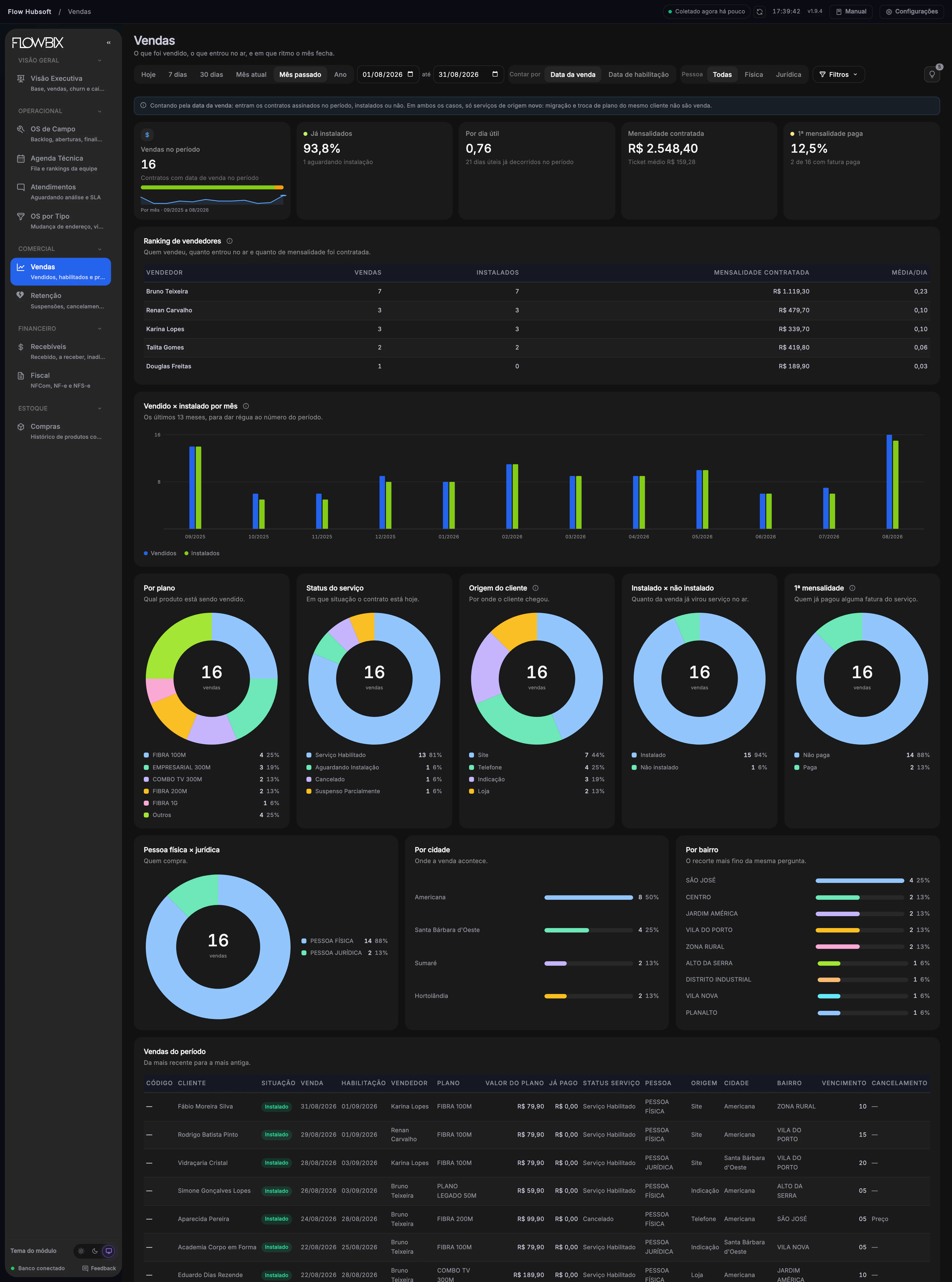Select the Mês atual period tab
The height and width of the screenshot is (1282, 952).
(251, 75)
